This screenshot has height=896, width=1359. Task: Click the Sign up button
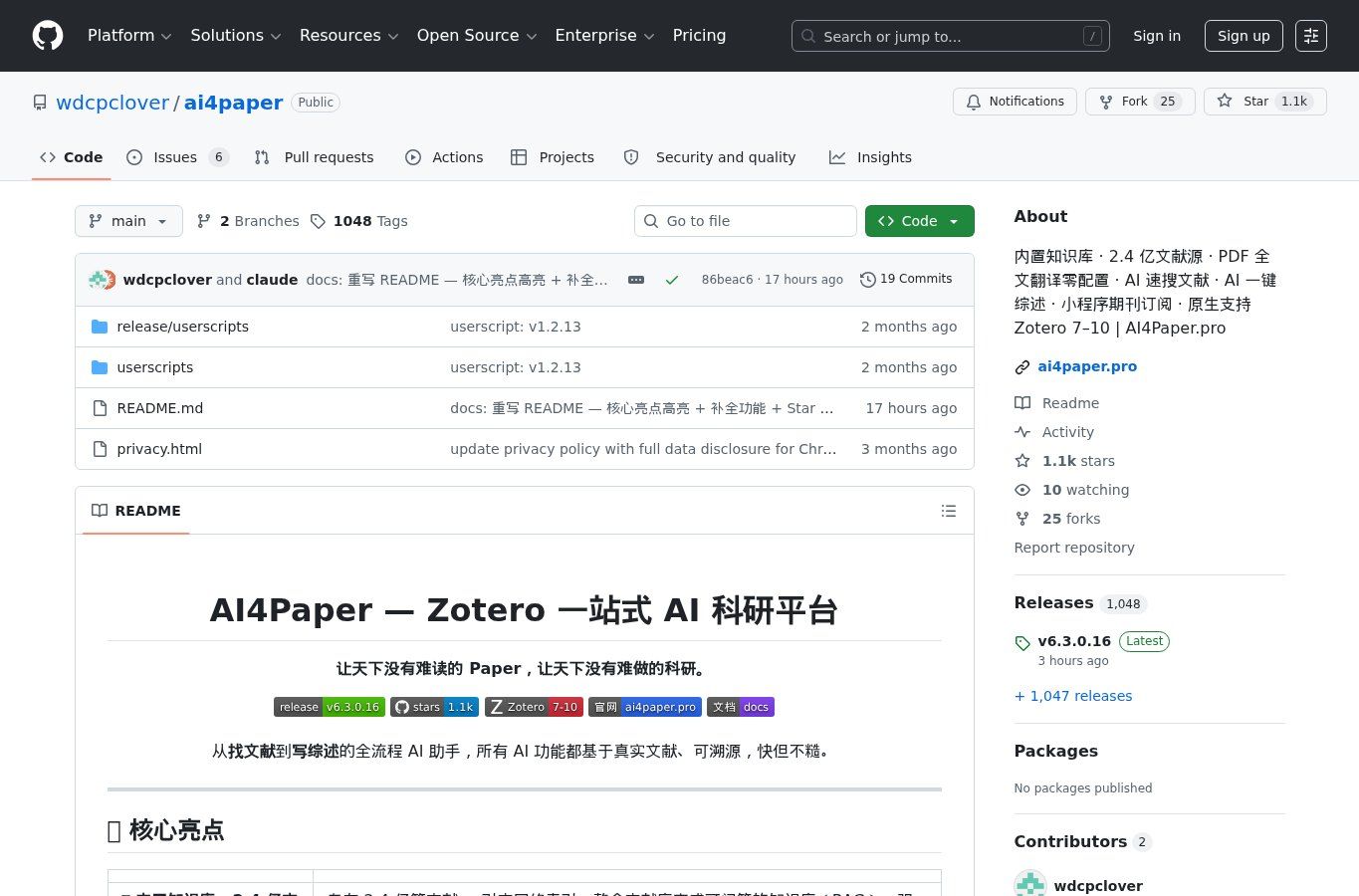coord(1244,36)
